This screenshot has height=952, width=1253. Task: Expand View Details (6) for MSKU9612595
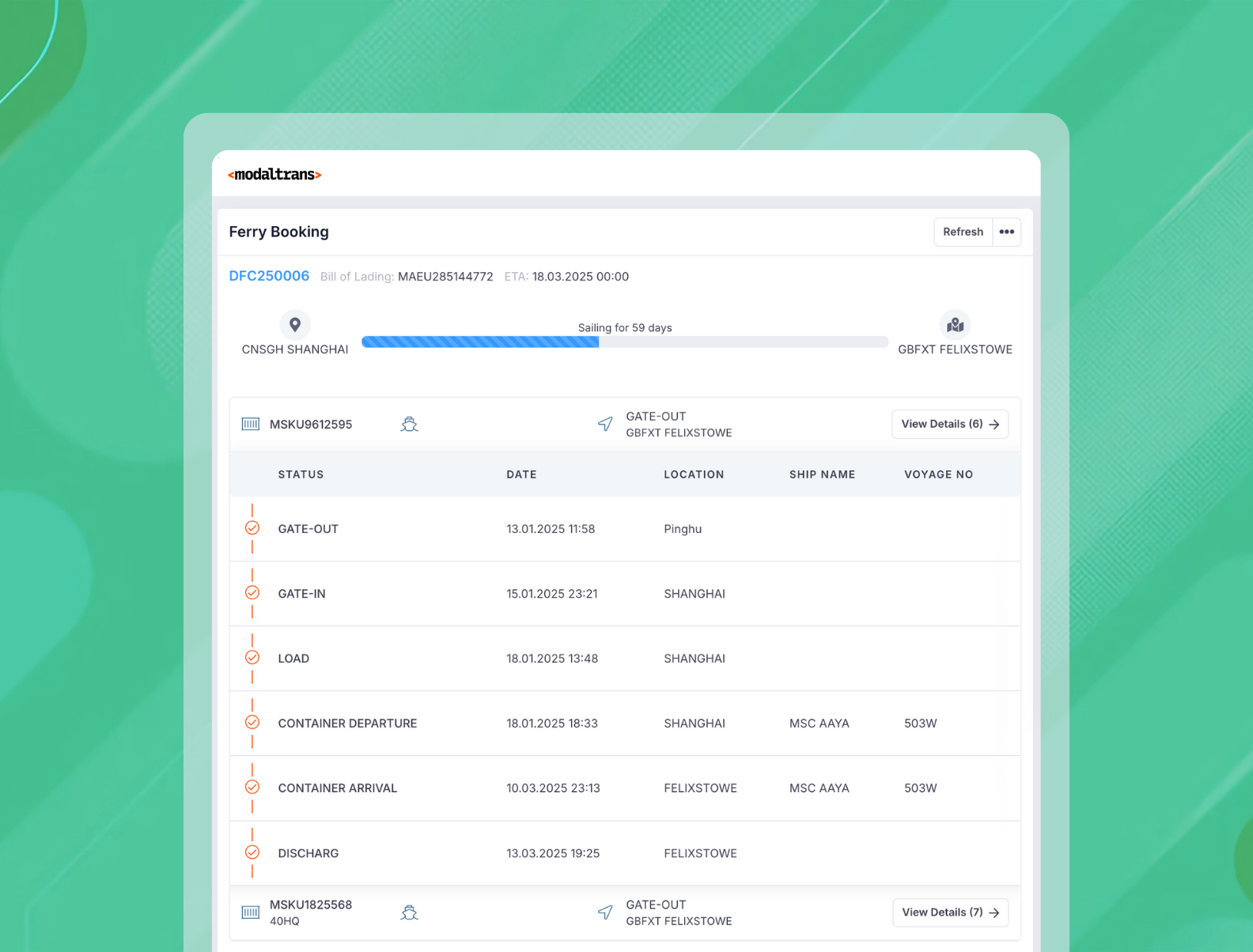pyautogui.click(x=950, y=425)
